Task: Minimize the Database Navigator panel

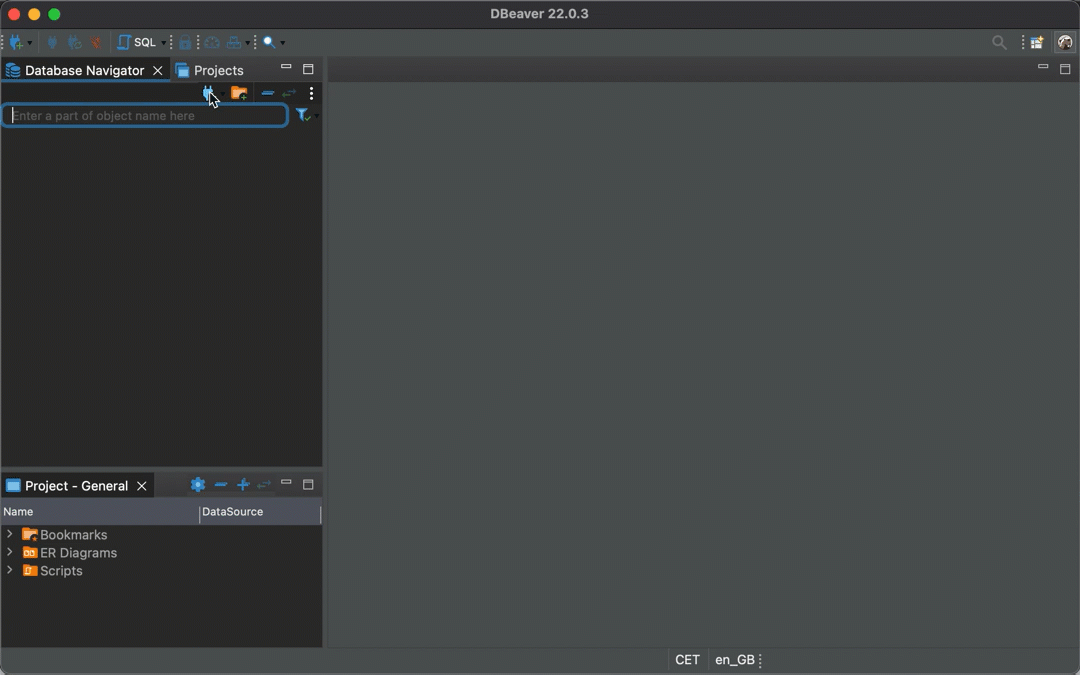Action: [286, 67]
